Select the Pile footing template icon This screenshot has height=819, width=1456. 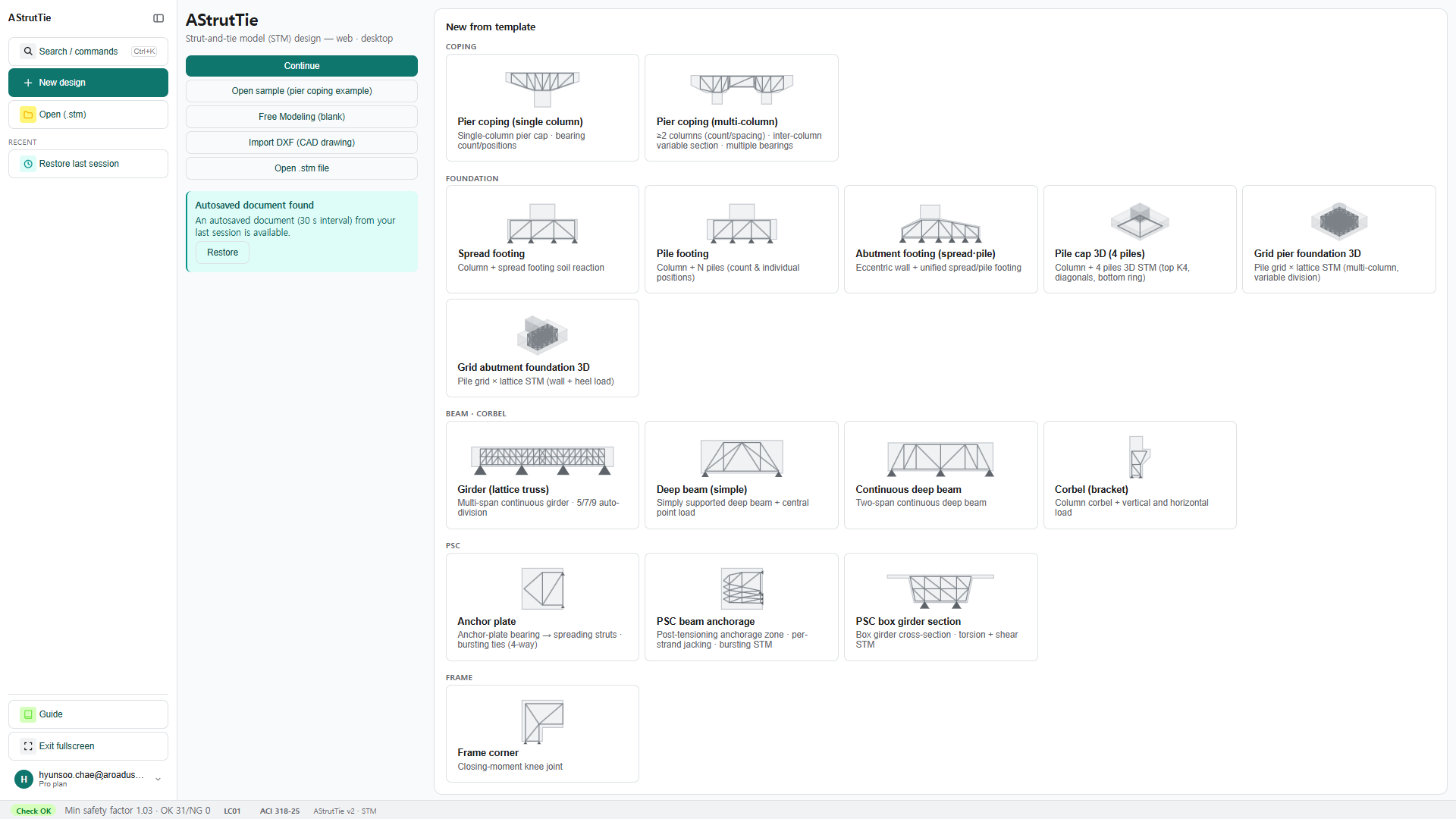coord(742,222)
